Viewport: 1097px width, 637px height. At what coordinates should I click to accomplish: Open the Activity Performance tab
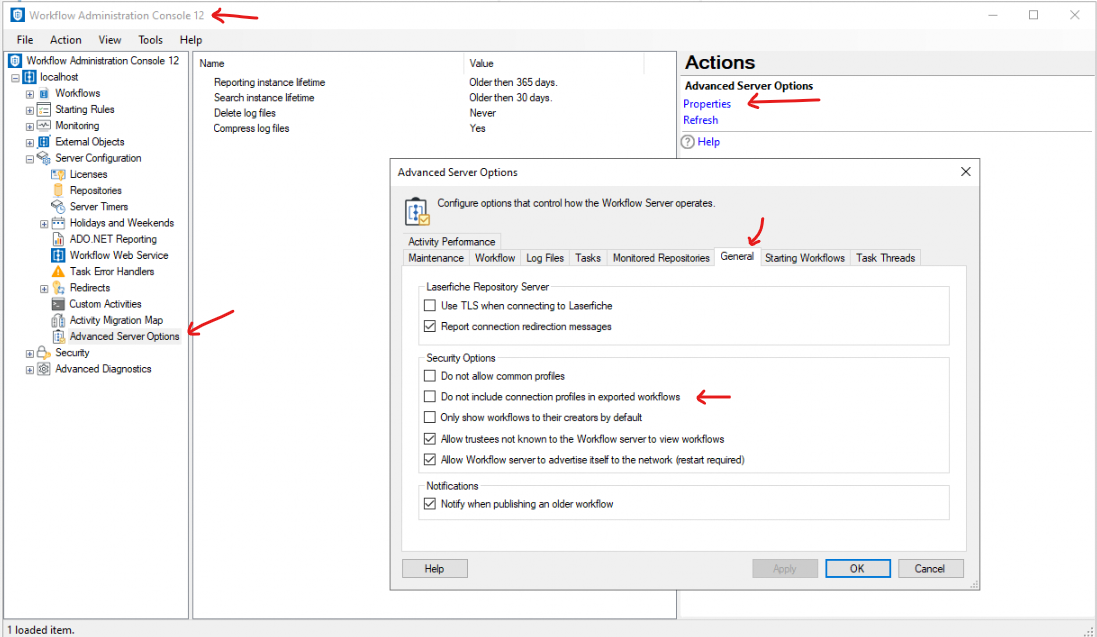pos(452,242)
